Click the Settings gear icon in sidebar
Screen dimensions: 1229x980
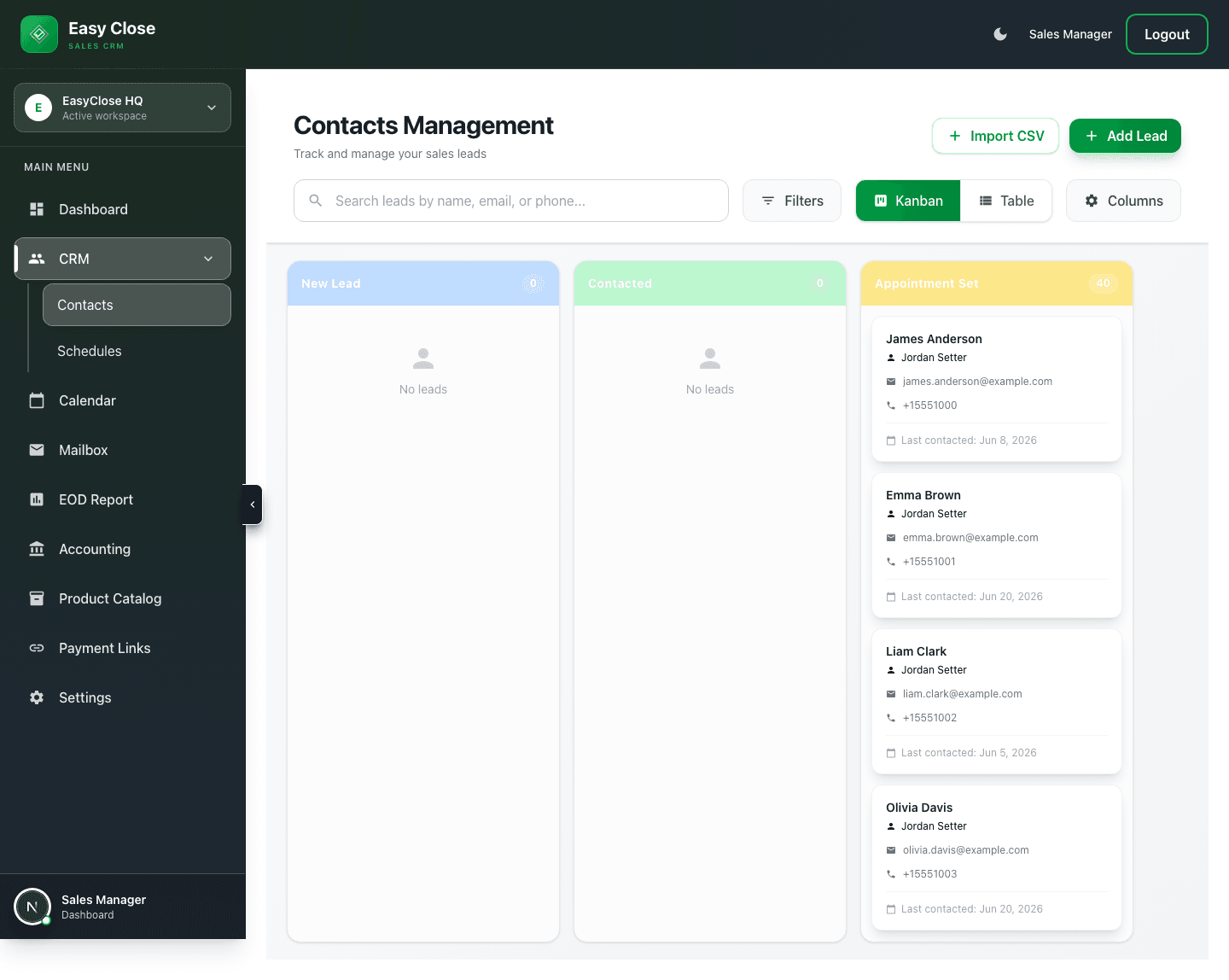tap(37, 697)
